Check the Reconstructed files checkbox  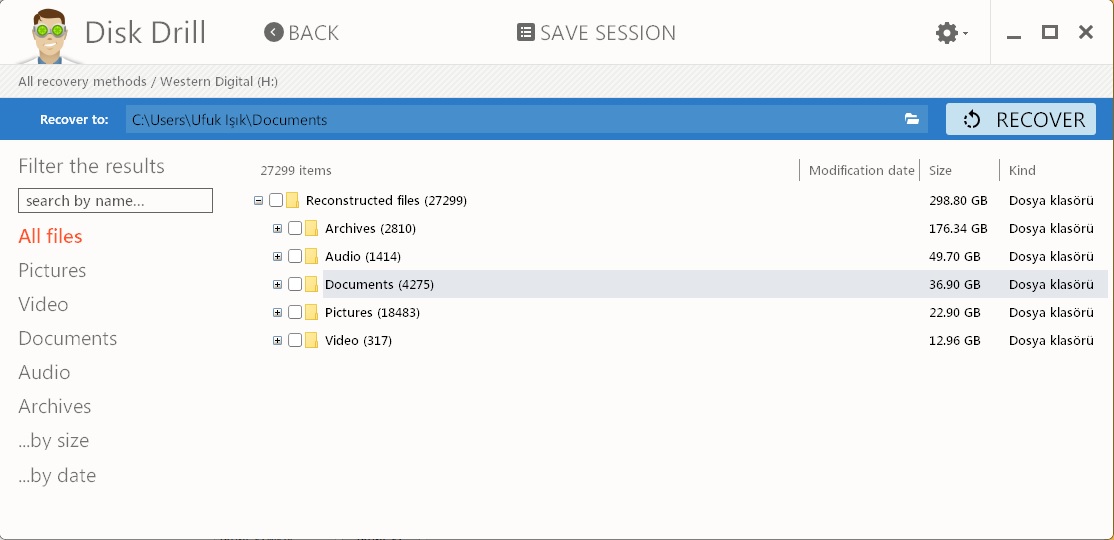point(276,200)
